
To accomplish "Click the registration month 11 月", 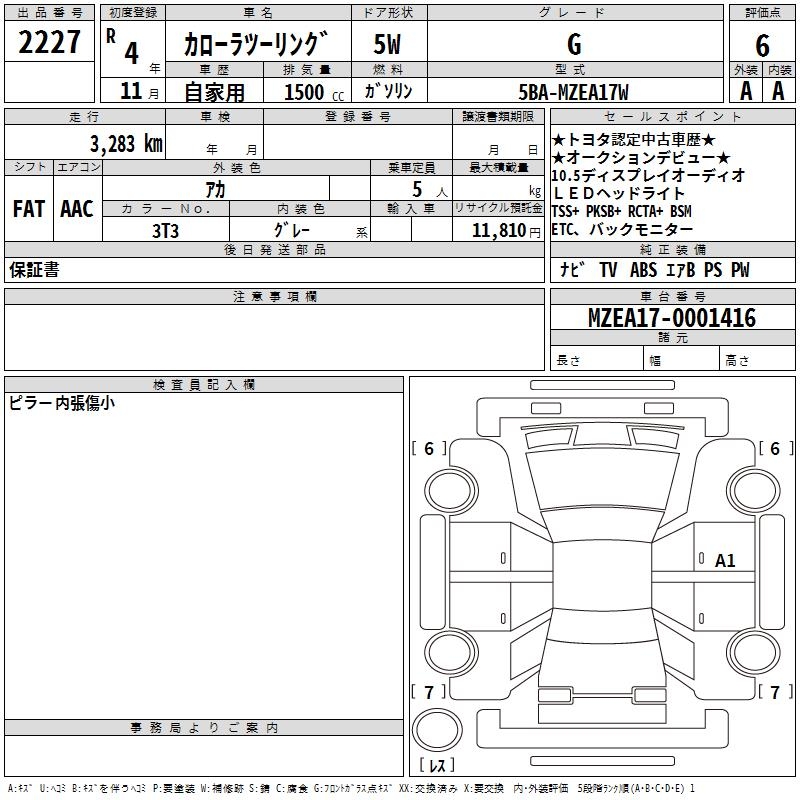I will 140,91.
